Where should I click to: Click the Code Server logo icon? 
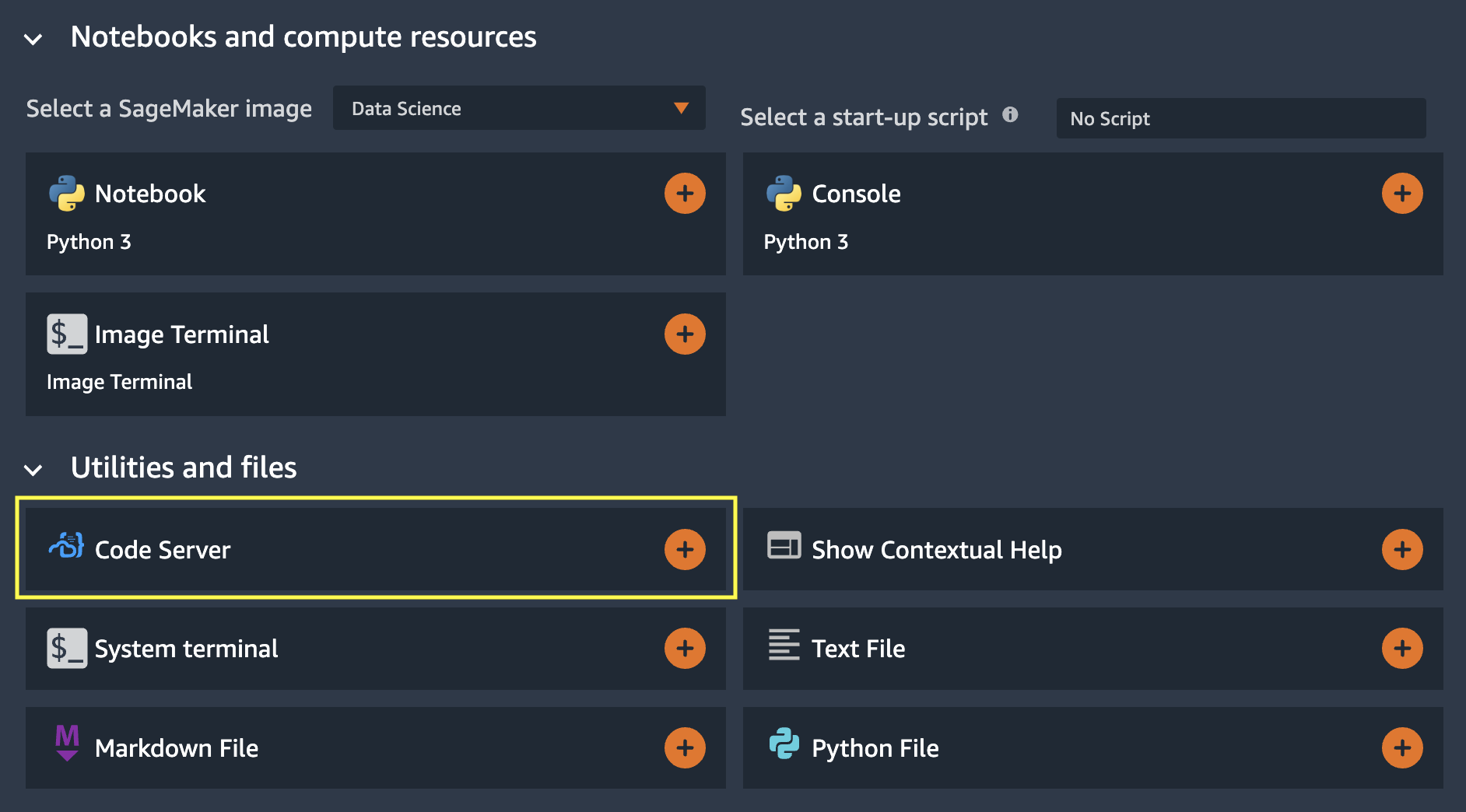click(x=67, y=546)
